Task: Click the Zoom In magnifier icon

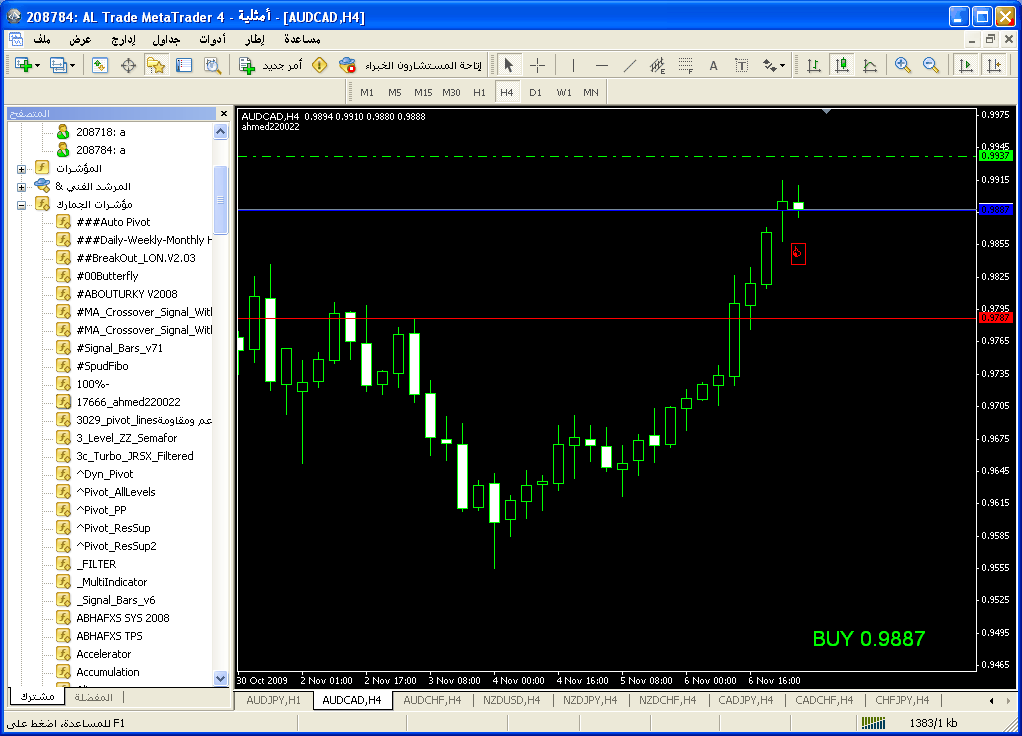Action: (x=903, y=65)
